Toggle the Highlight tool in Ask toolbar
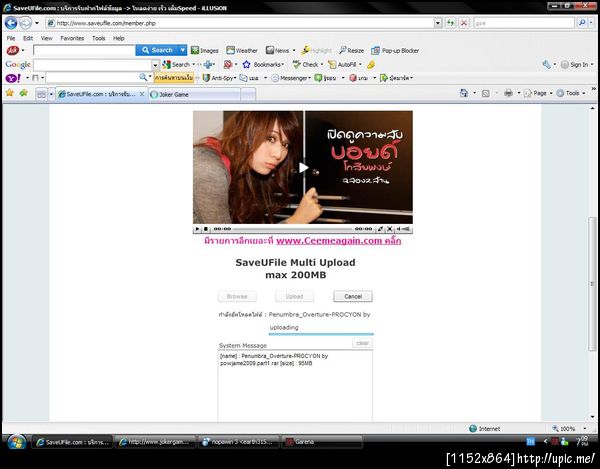Image resolution: width=600 pixels, height=469 pixels. tap(316, 50)
